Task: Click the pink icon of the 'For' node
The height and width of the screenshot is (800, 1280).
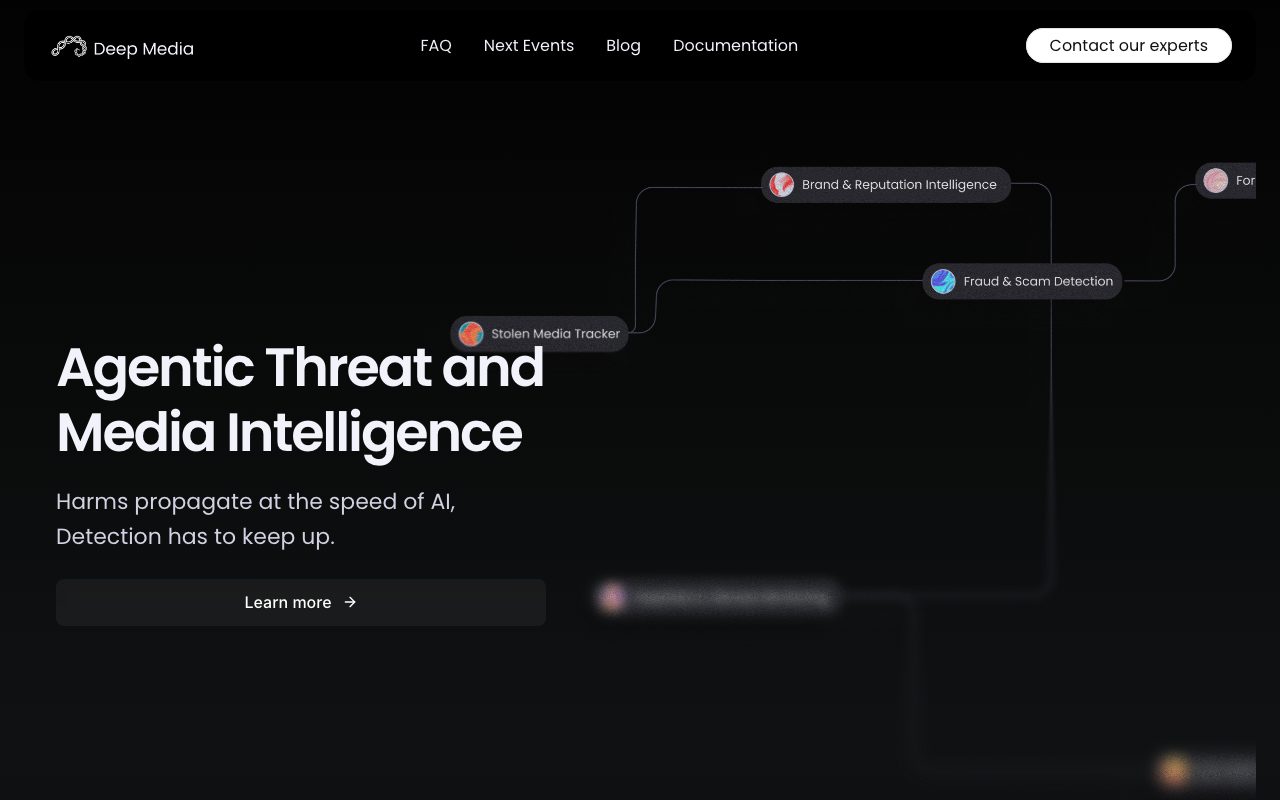Action: (x=1216, y=181)
